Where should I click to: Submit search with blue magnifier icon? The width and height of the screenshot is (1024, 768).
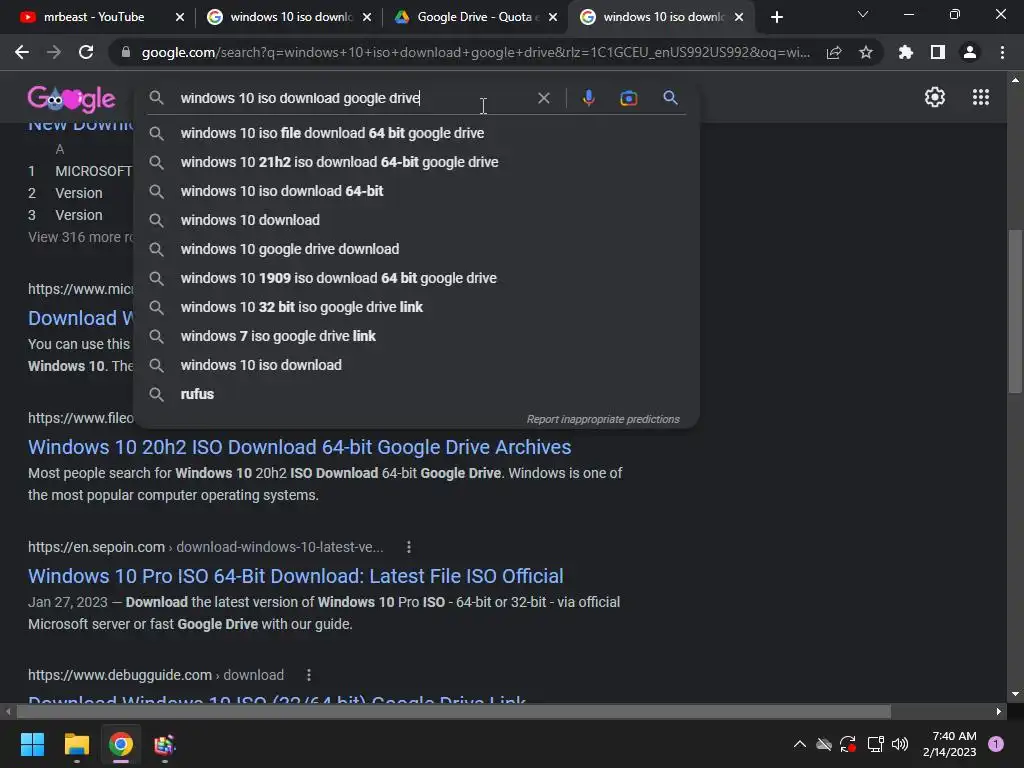point(670,98)
